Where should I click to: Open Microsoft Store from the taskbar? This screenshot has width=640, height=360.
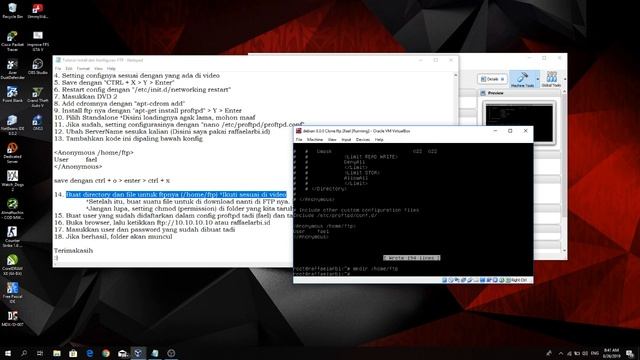tap(73, 353)
